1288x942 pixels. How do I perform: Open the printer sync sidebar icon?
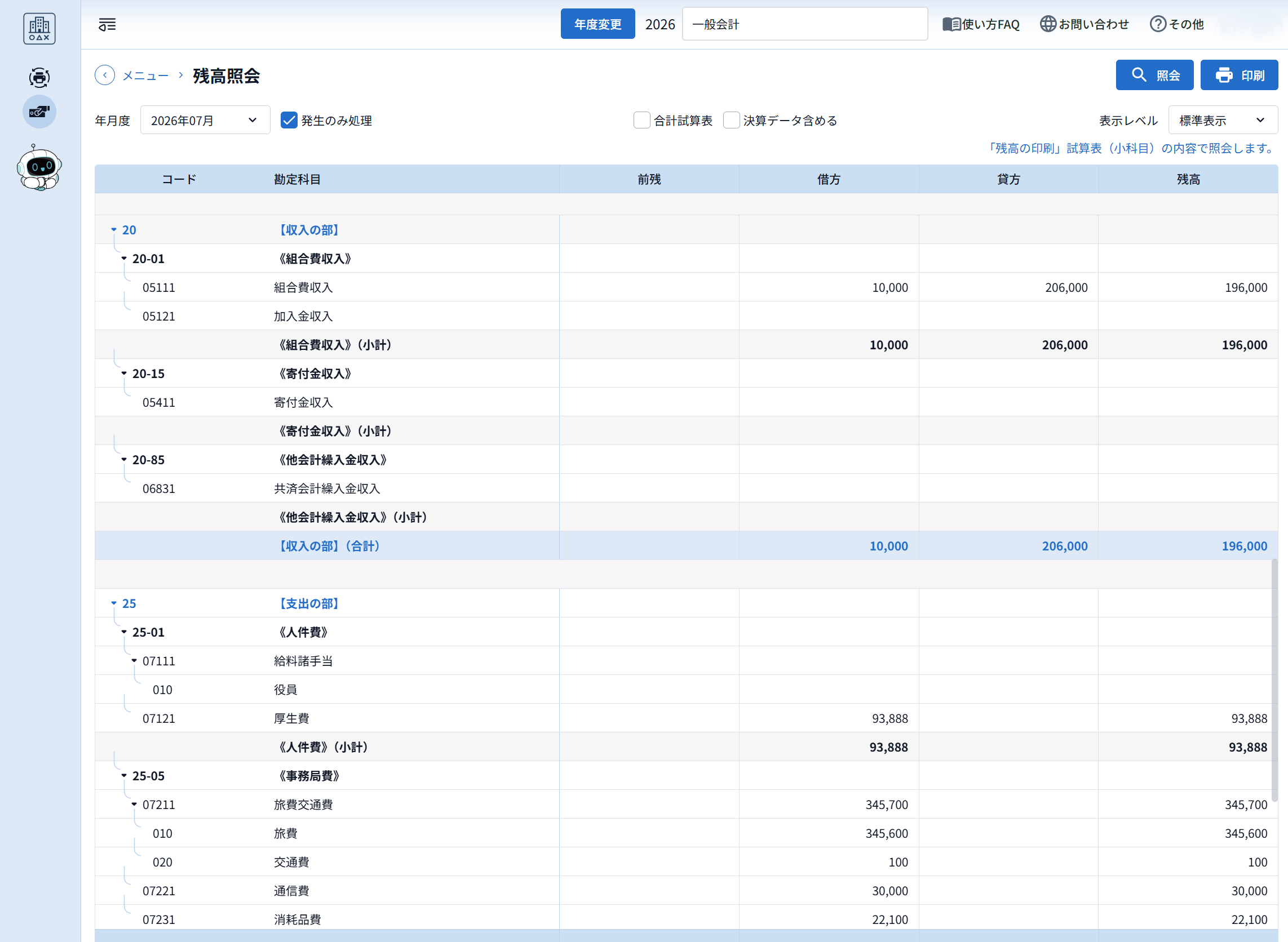pos(39,77)
